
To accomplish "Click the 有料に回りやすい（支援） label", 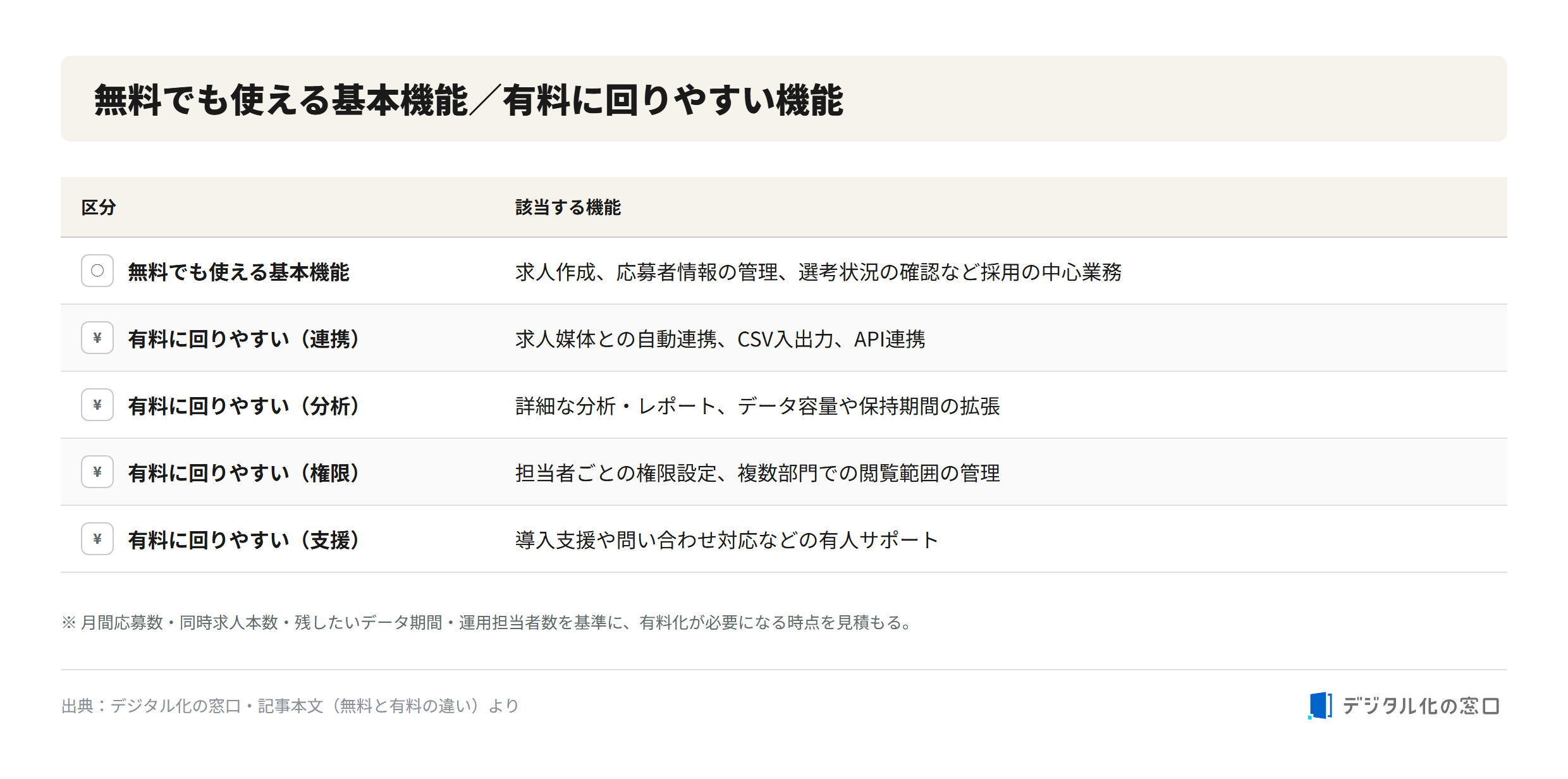I will coord(243,540).
